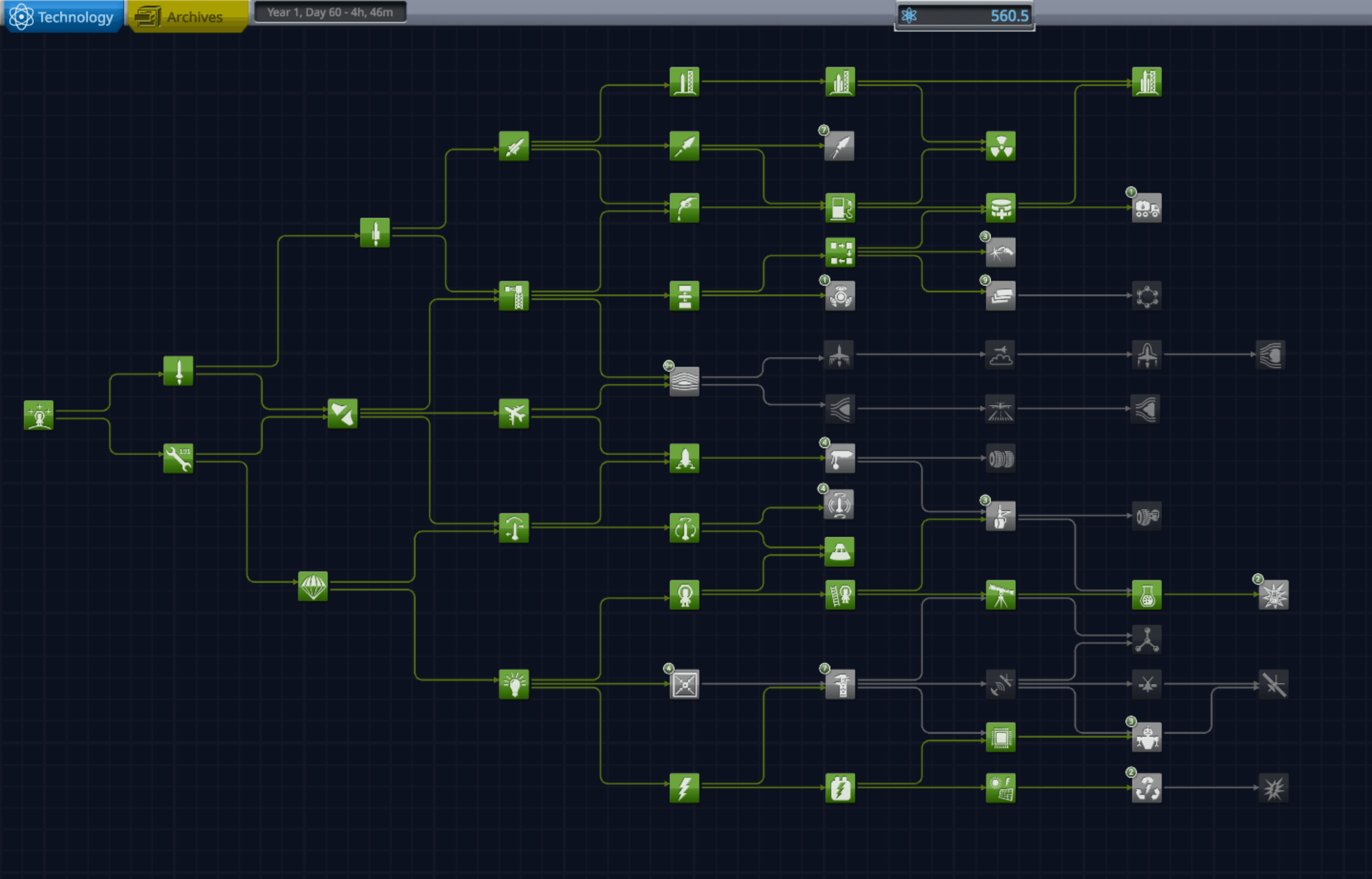The width and height of the screenshot is (1372, 879).
Task: Select the locked Experimental Science starburst node
Action: tap(1273, 595)
